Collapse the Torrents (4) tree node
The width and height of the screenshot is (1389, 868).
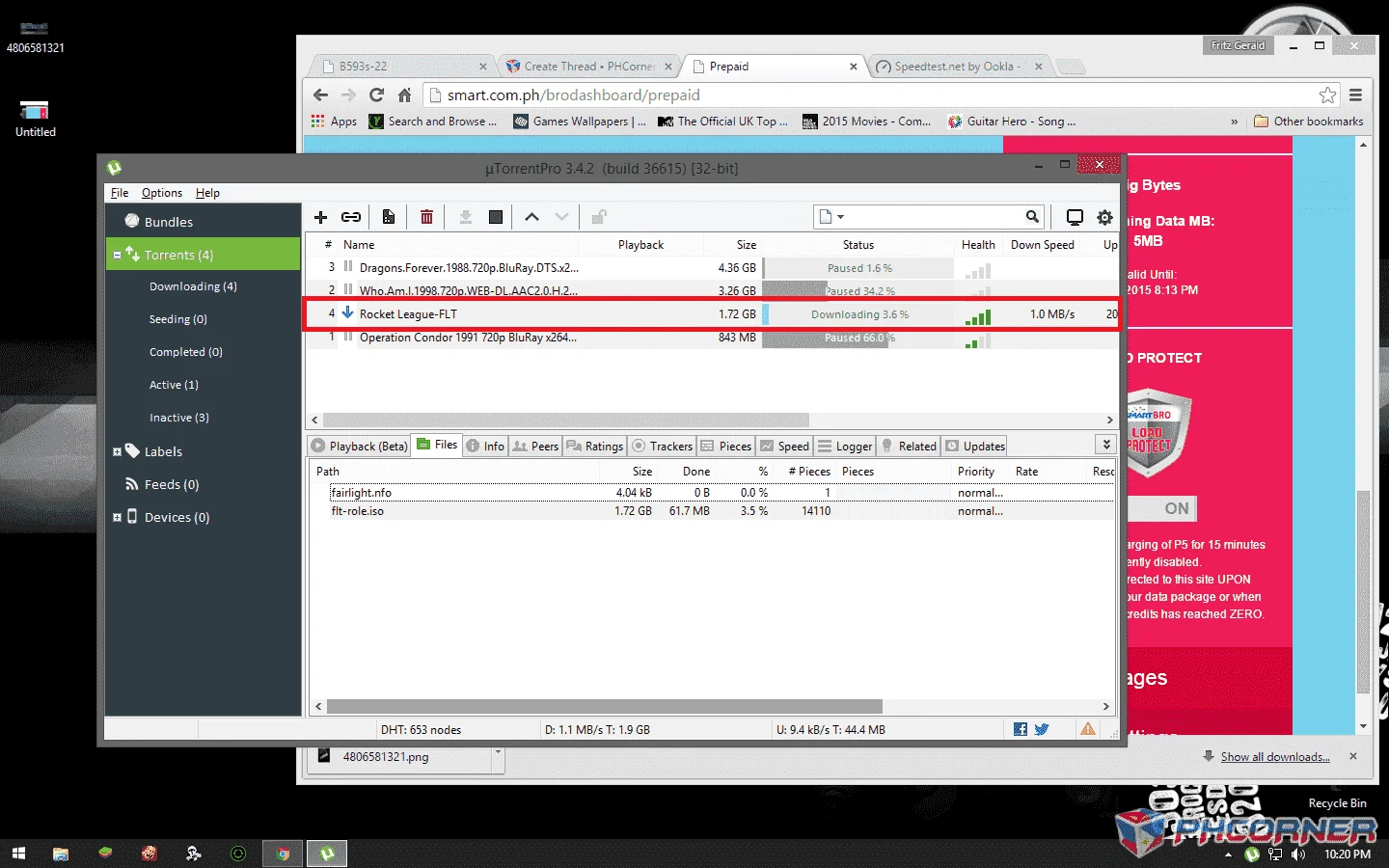coord(117,256)
